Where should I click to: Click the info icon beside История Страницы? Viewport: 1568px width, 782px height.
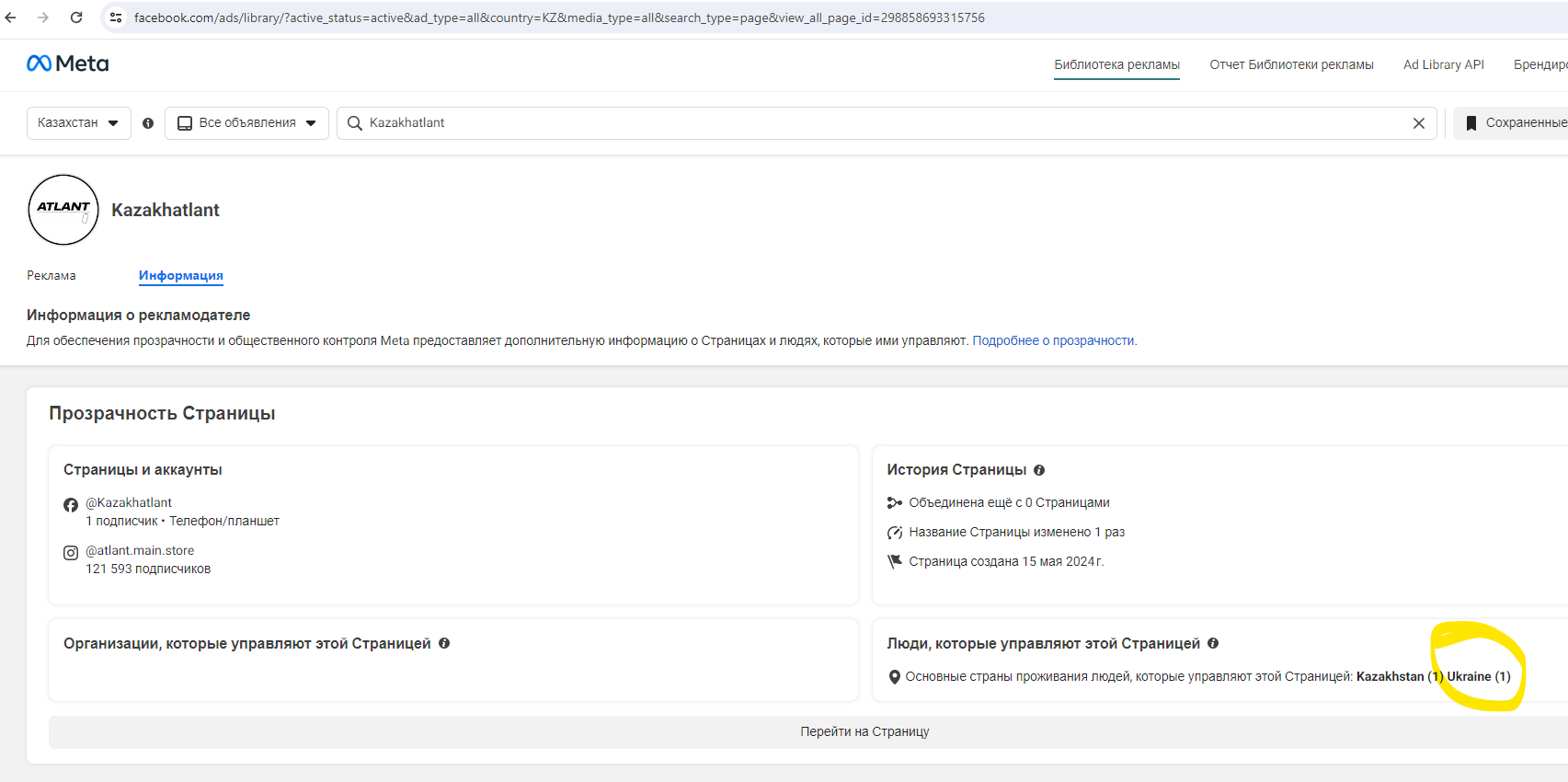coord(1039,470)
